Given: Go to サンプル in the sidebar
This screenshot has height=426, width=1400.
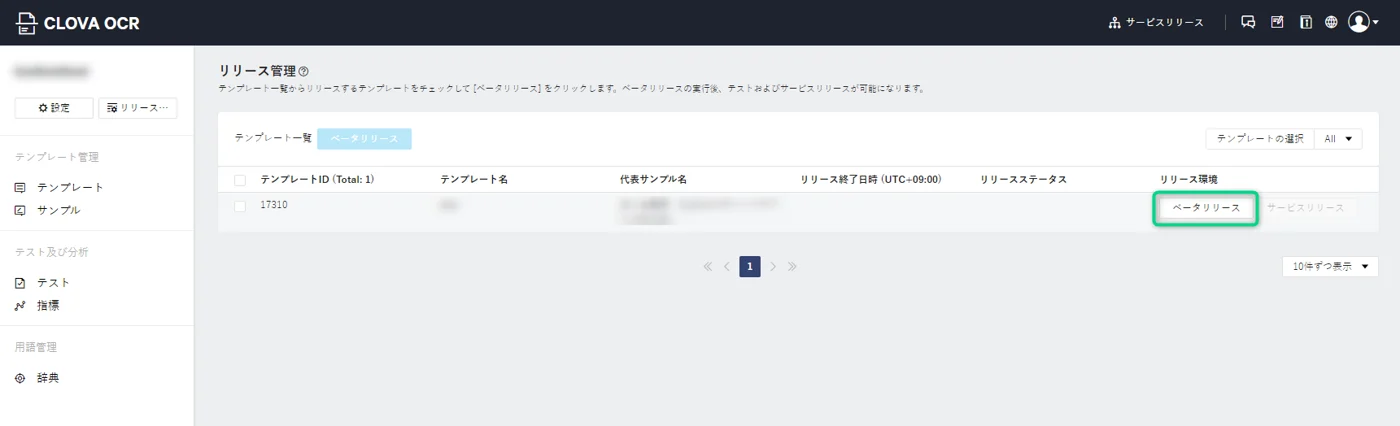Looking at the screenshot, I should (58, 210).
